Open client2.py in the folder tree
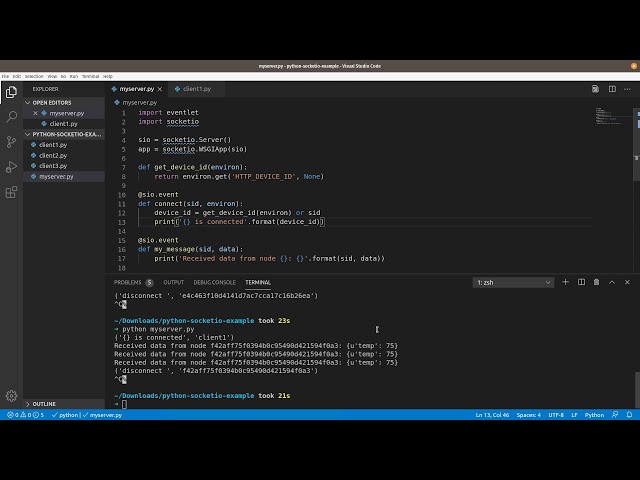The height and width of the screenshot is (480, 640). pyautogui.click(x=64, y=156)
